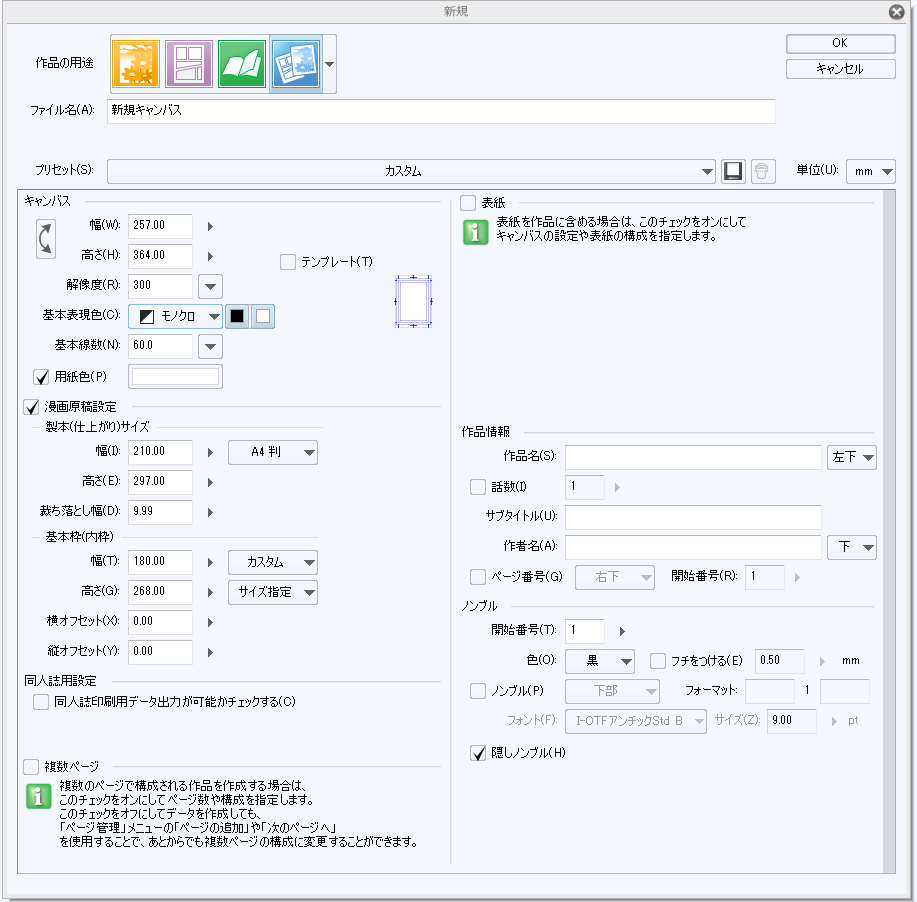Image resolution: width=917 pixels, height=902 pixels.
Task: Select the Comic use icon
Action: point(188,64)
